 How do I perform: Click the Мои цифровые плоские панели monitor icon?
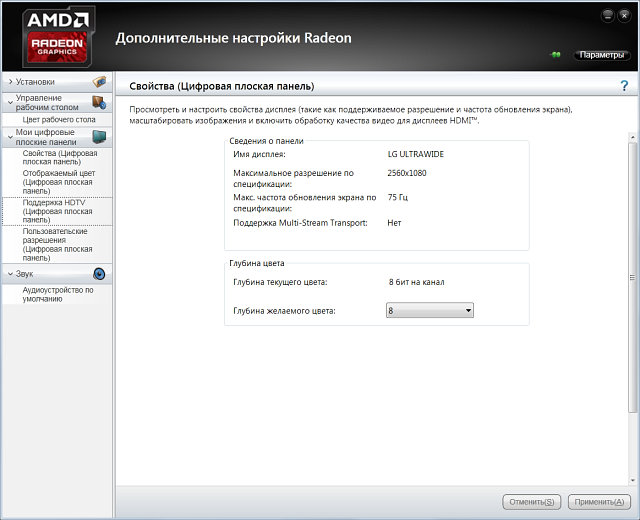click(99, 136)
